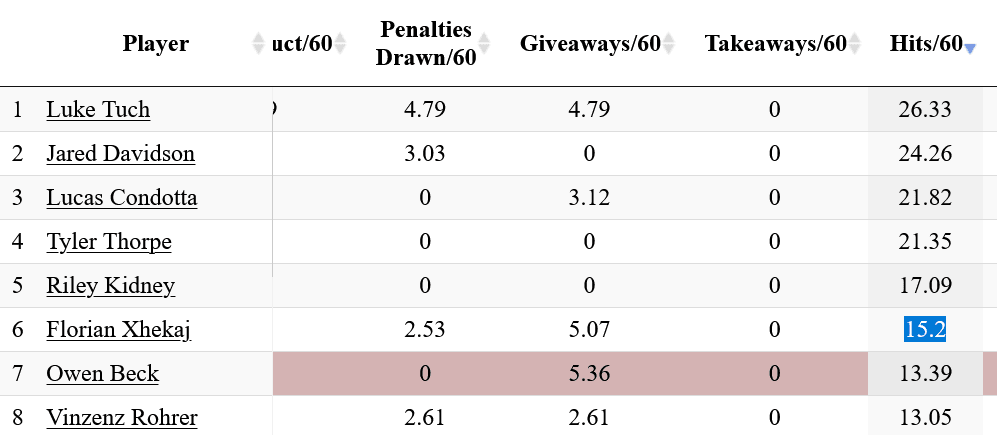Click Lucas Condotta's 3.12 giveaways cell
Image resolution: width=997 pixels, height=435 pixels.
pyautogui.click(x=589, y=198)
